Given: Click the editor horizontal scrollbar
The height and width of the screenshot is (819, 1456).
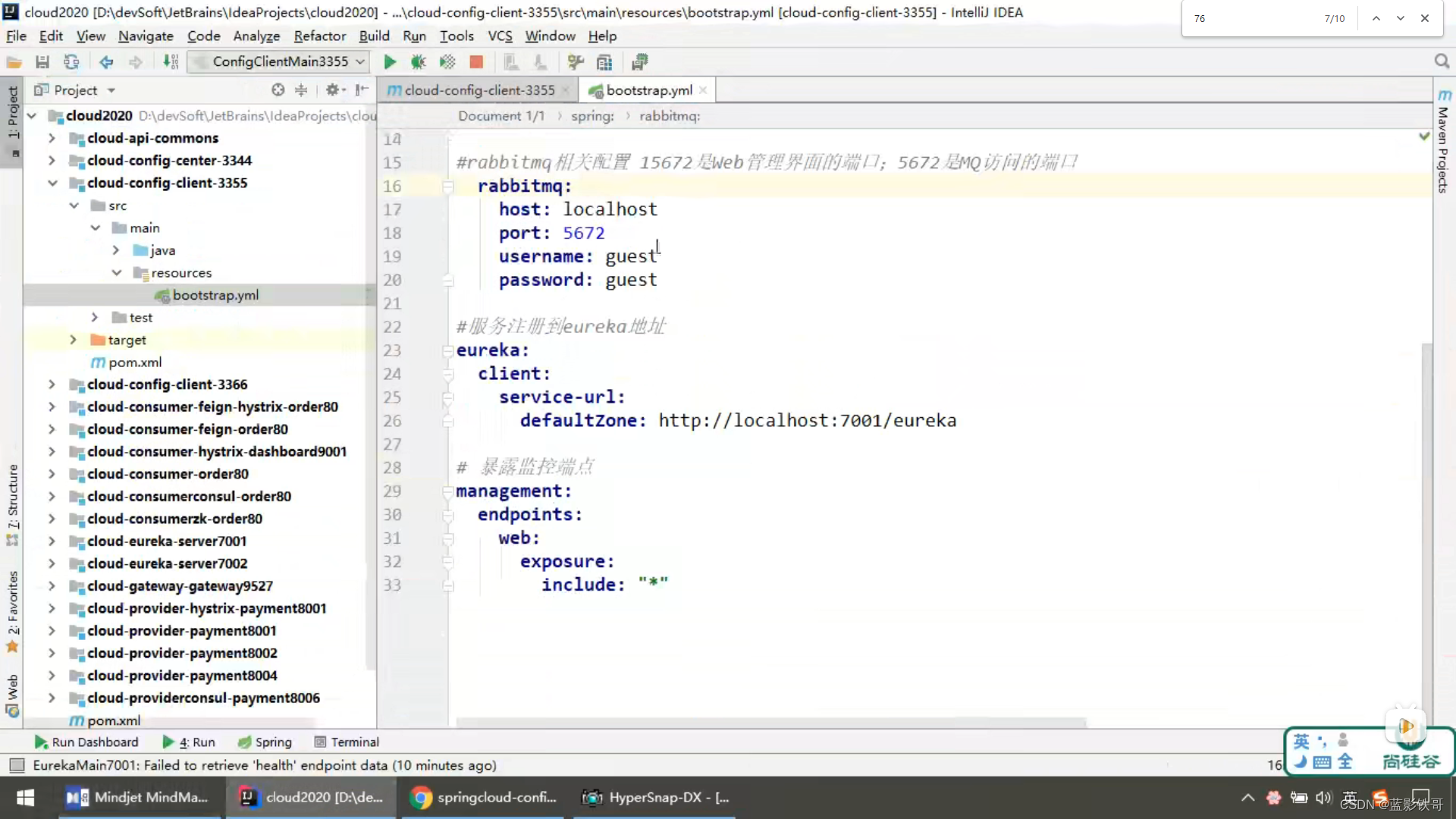Looking at the screenshot, I should (770, 722).
